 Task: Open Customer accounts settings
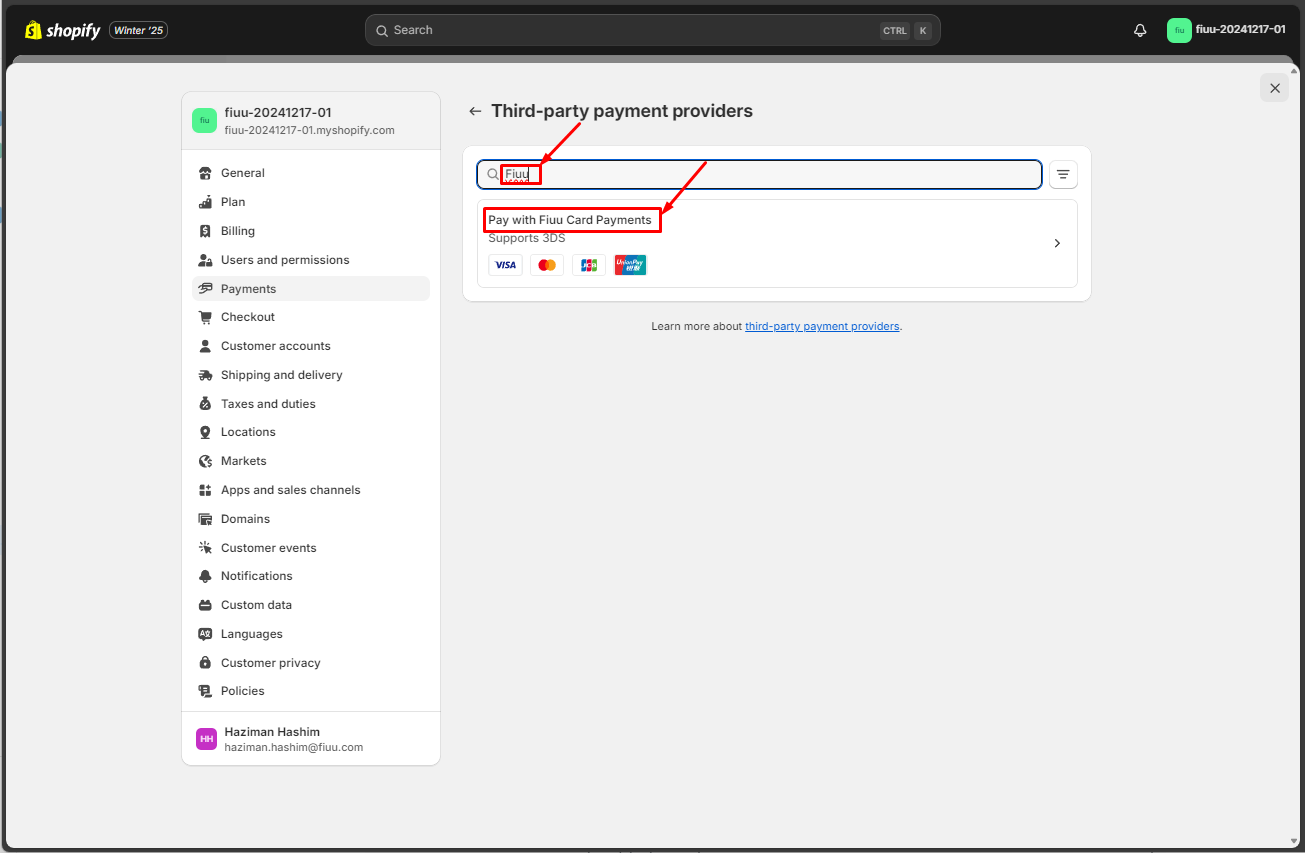pyautogui.click(x=311, y=346)
